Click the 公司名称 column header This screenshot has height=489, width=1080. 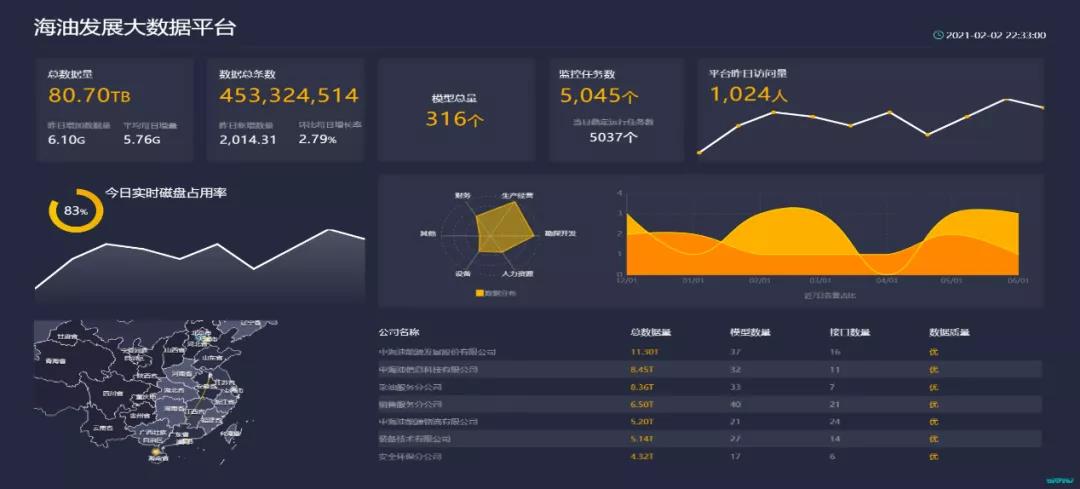pyautogui.click(x=398, y=333)
